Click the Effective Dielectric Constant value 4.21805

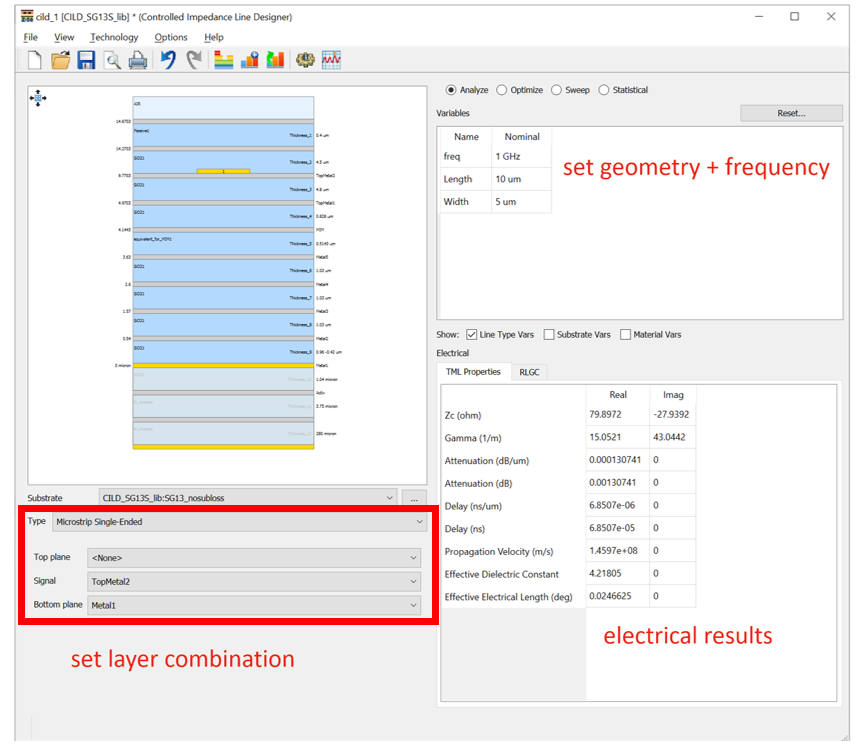[x=617, y=573]
